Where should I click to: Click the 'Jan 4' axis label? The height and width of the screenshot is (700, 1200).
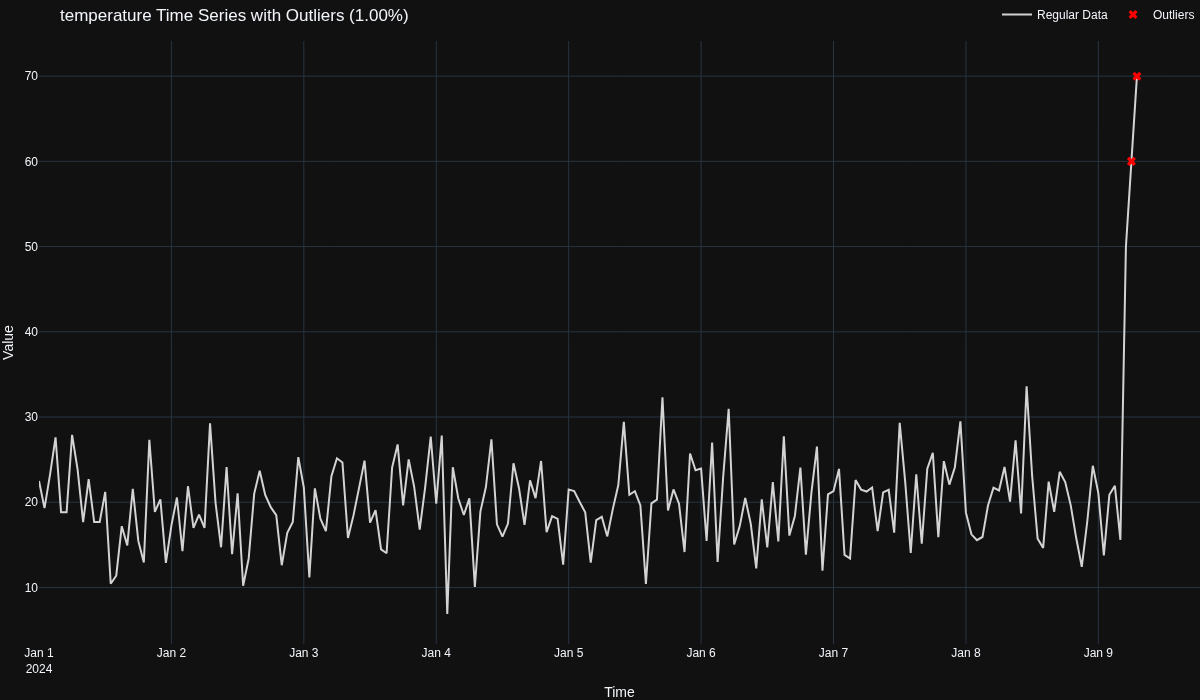[436, 653]
